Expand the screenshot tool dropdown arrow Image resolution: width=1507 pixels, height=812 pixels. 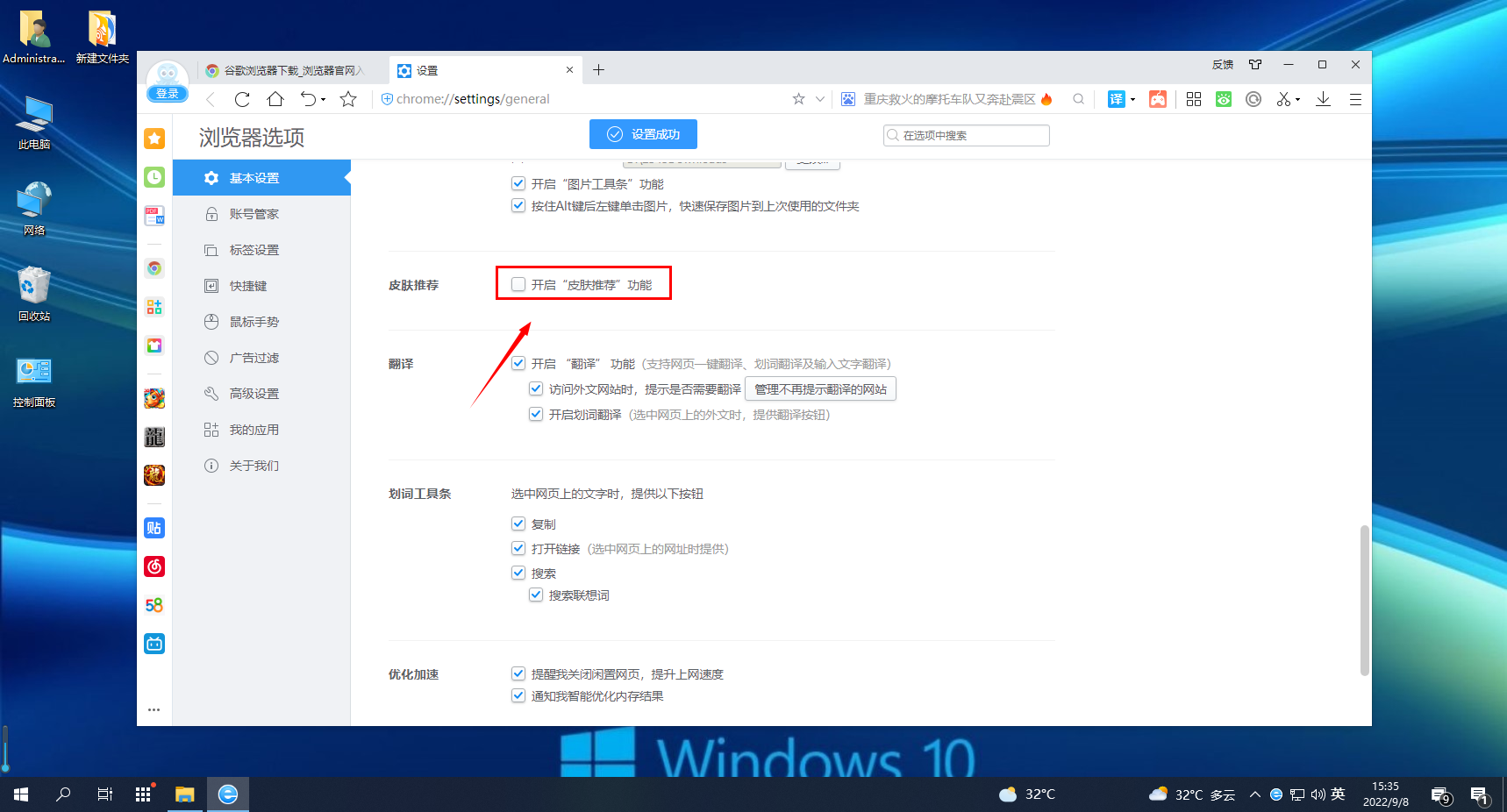[1298, 100]
